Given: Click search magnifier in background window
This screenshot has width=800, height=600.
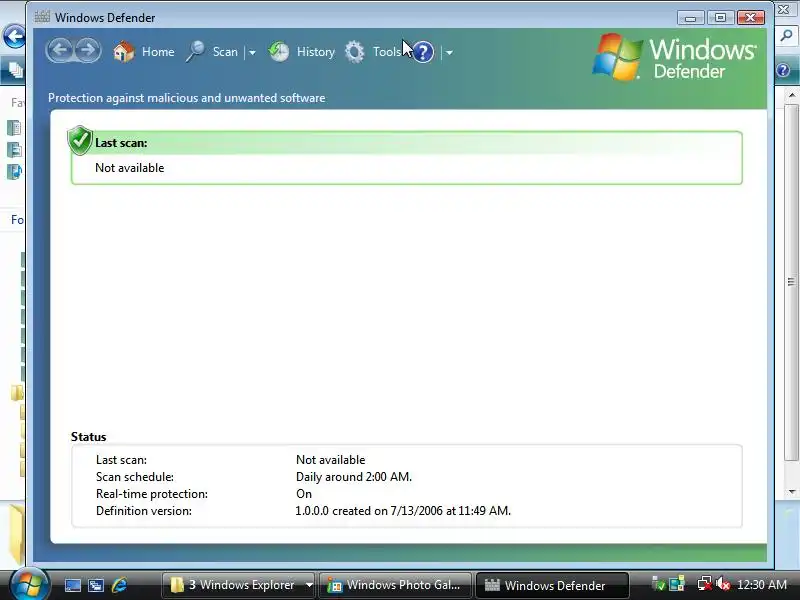Looking at the screenshot, I should (786, 35).
